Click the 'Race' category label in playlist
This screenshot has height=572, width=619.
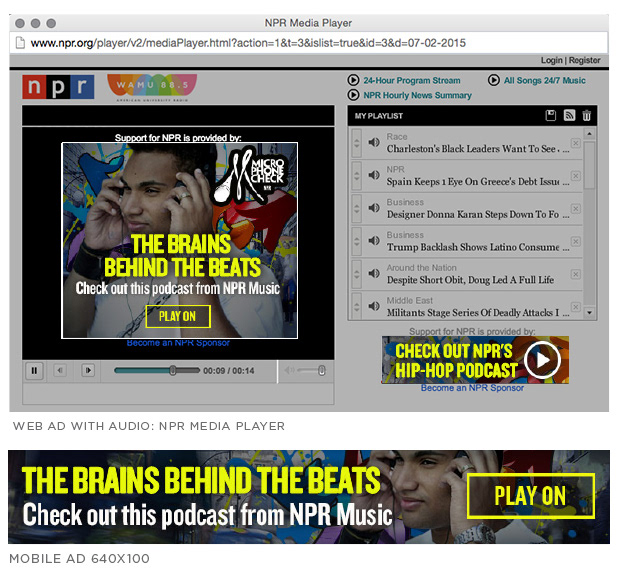click(397, 137)
